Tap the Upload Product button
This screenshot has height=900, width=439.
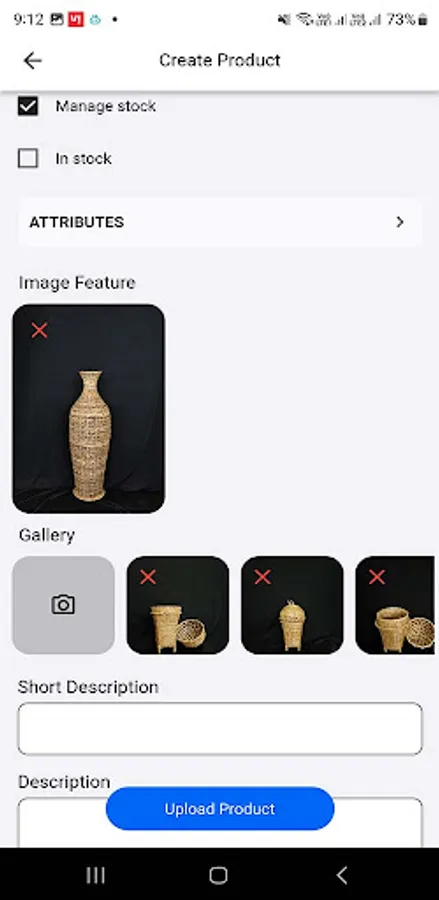(x=220, y=809)
